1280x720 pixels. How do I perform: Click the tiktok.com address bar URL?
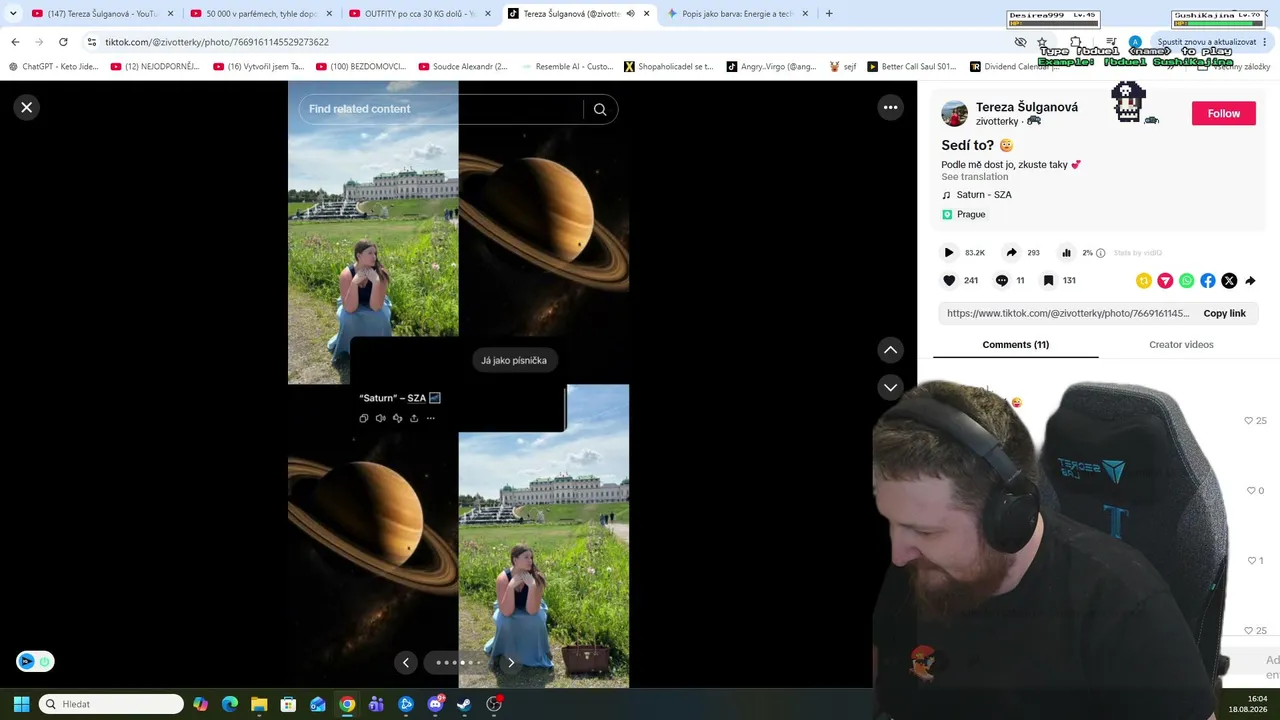[217, 42]
